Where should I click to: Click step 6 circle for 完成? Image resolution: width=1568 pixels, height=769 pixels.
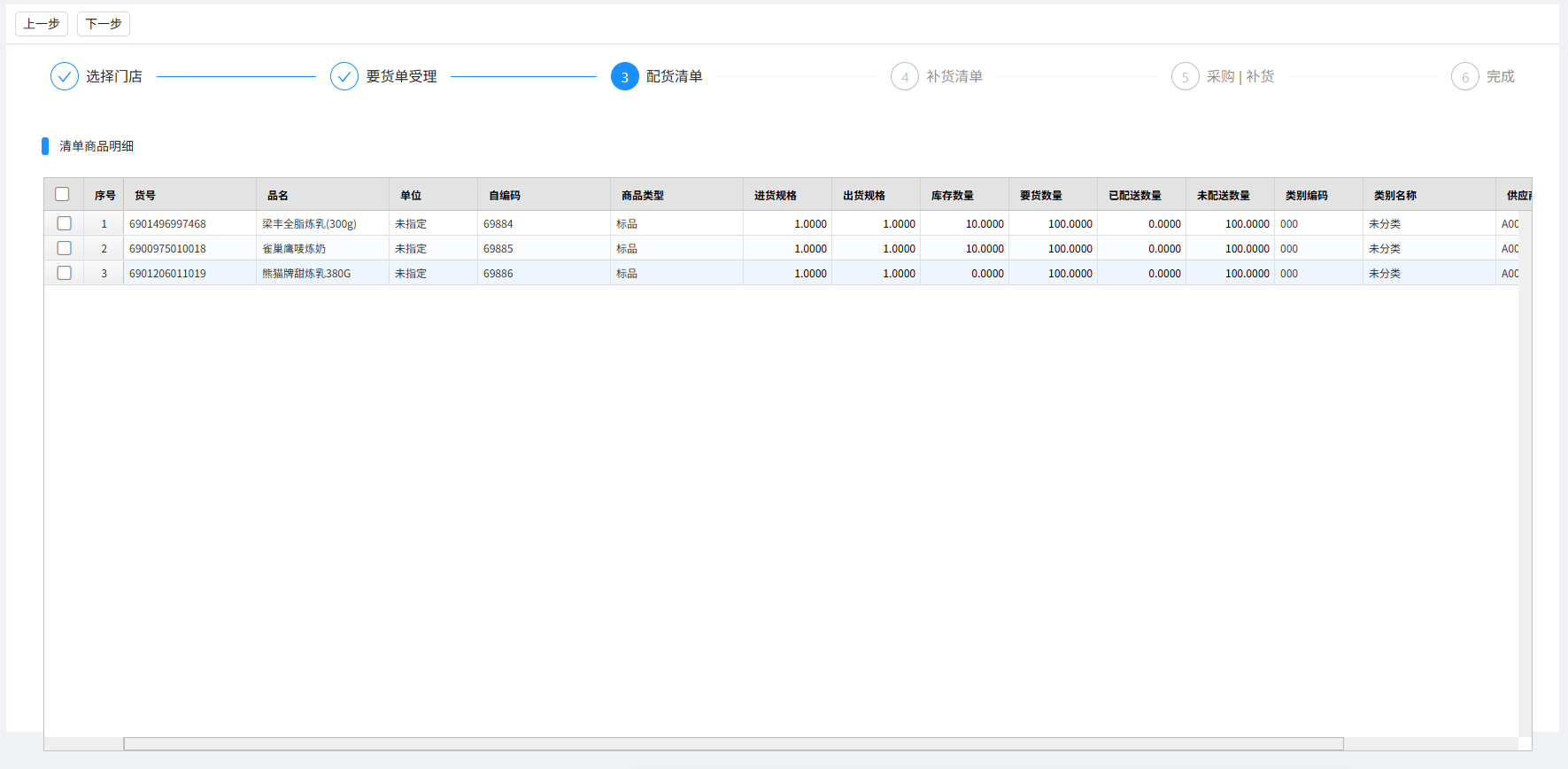pos(1465,76)
